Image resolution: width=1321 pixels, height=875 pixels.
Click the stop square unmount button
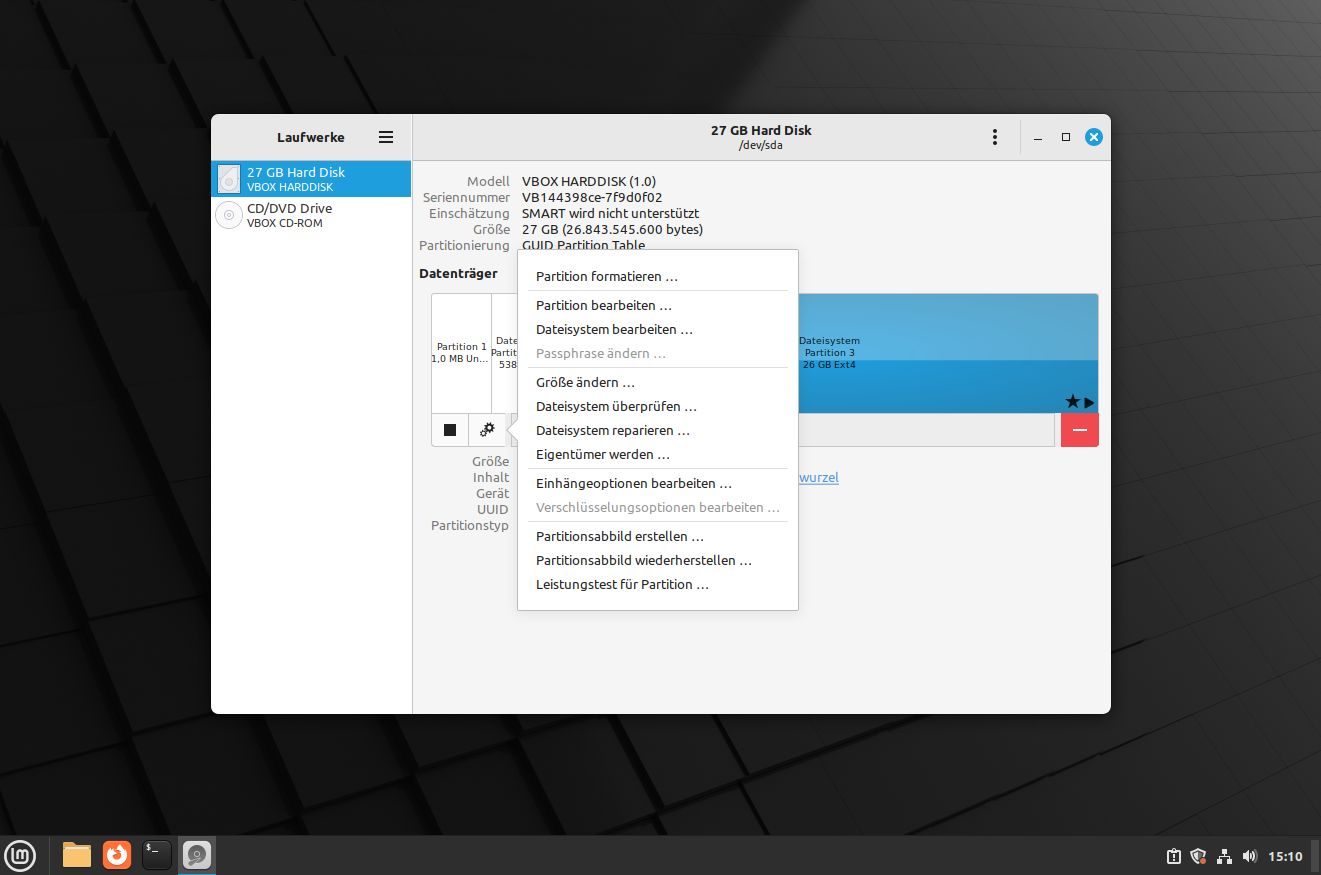click(x=450, y=430)
